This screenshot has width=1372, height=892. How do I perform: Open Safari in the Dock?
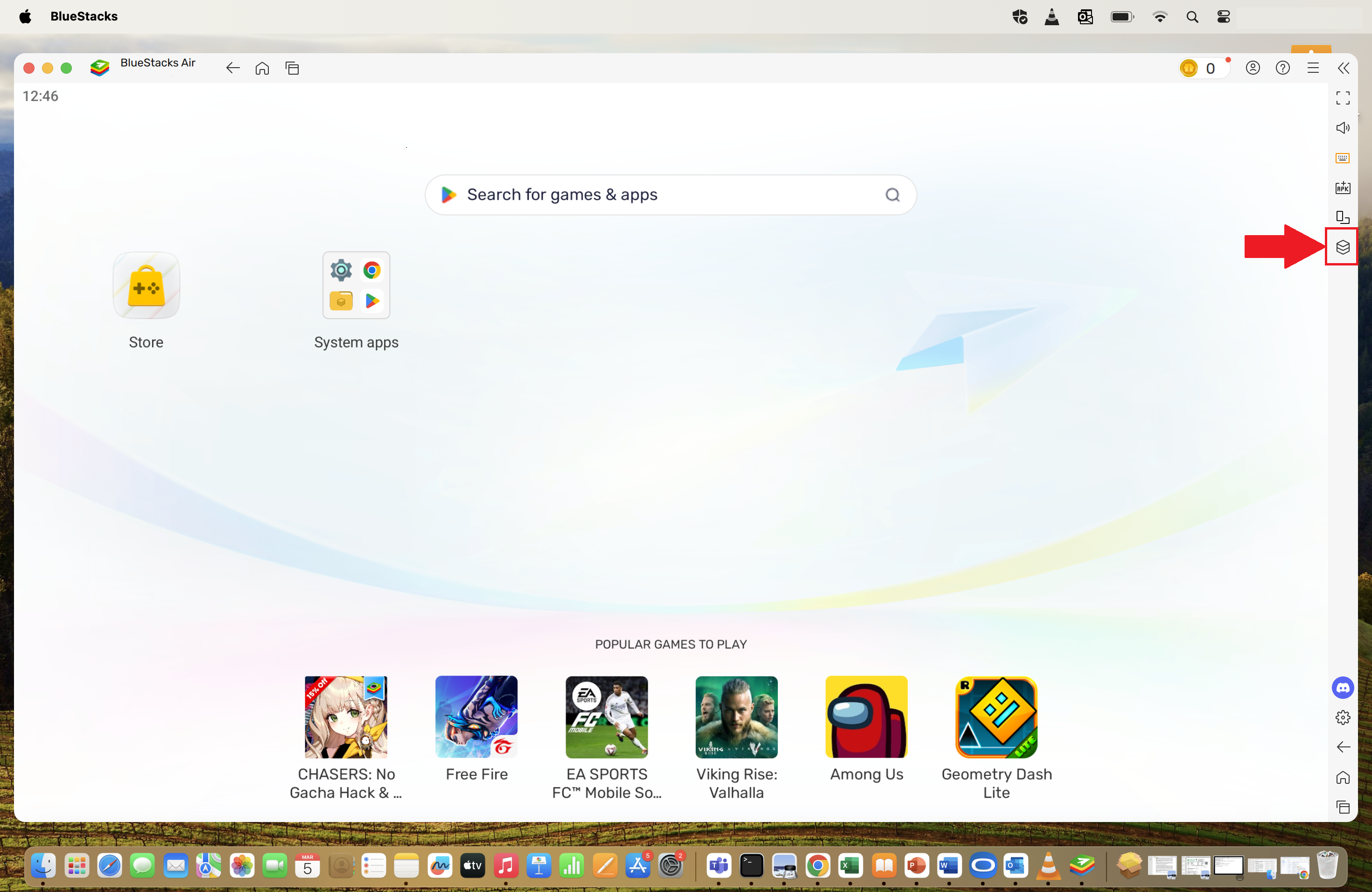pyautogui.click(x=110, y=865)
